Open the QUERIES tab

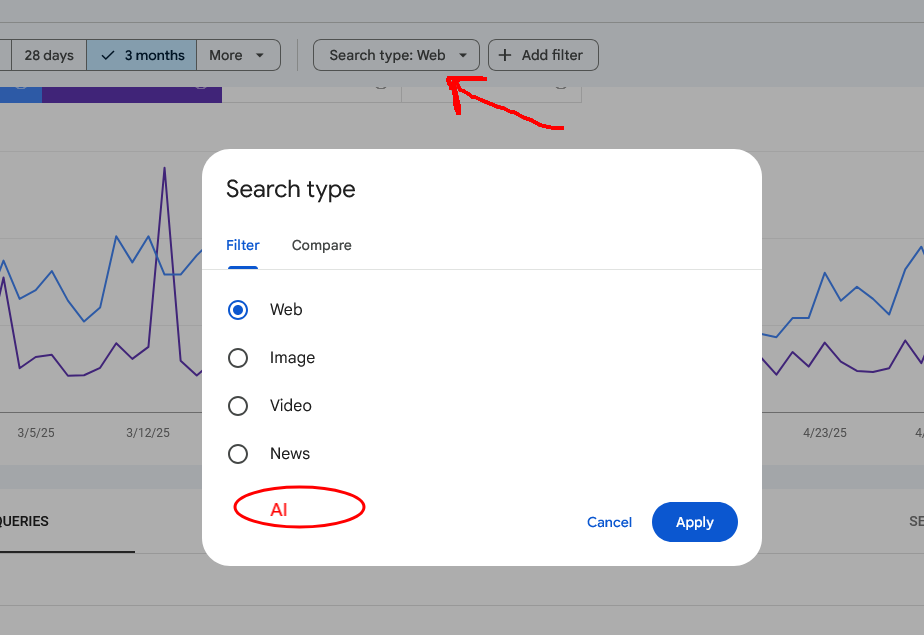coord(24,521)
